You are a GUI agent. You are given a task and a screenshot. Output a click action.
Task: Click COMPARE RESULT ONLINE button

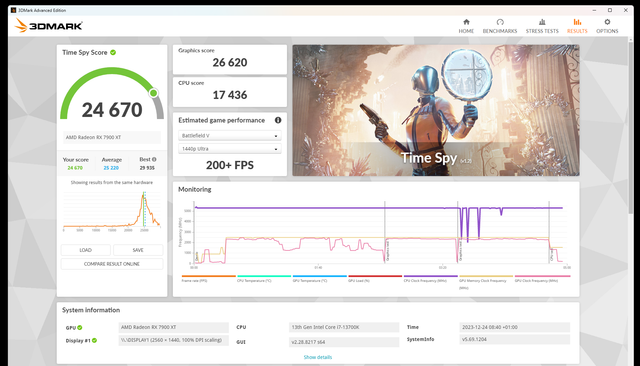pyautogui.click(x=112, y=264)
